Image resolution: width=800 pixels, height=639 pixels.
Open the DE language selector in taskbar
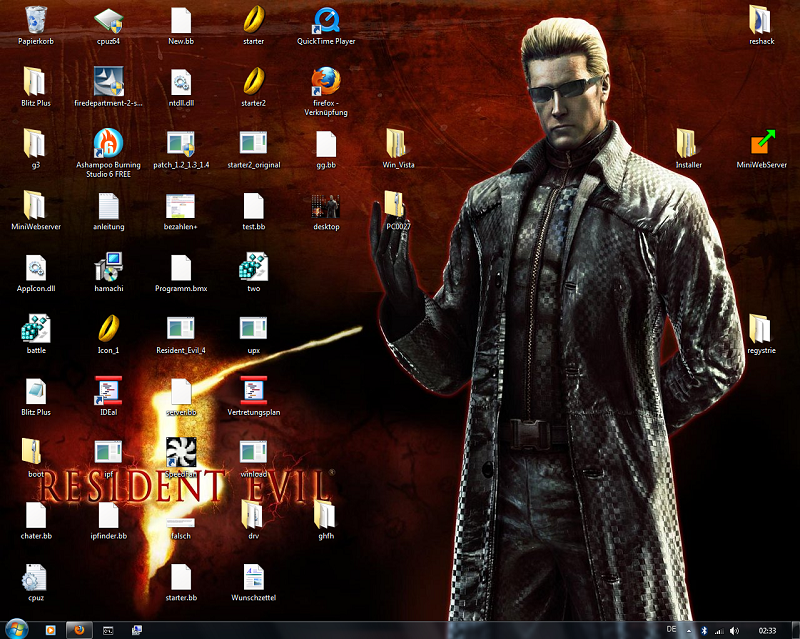[x=670, y=630]
